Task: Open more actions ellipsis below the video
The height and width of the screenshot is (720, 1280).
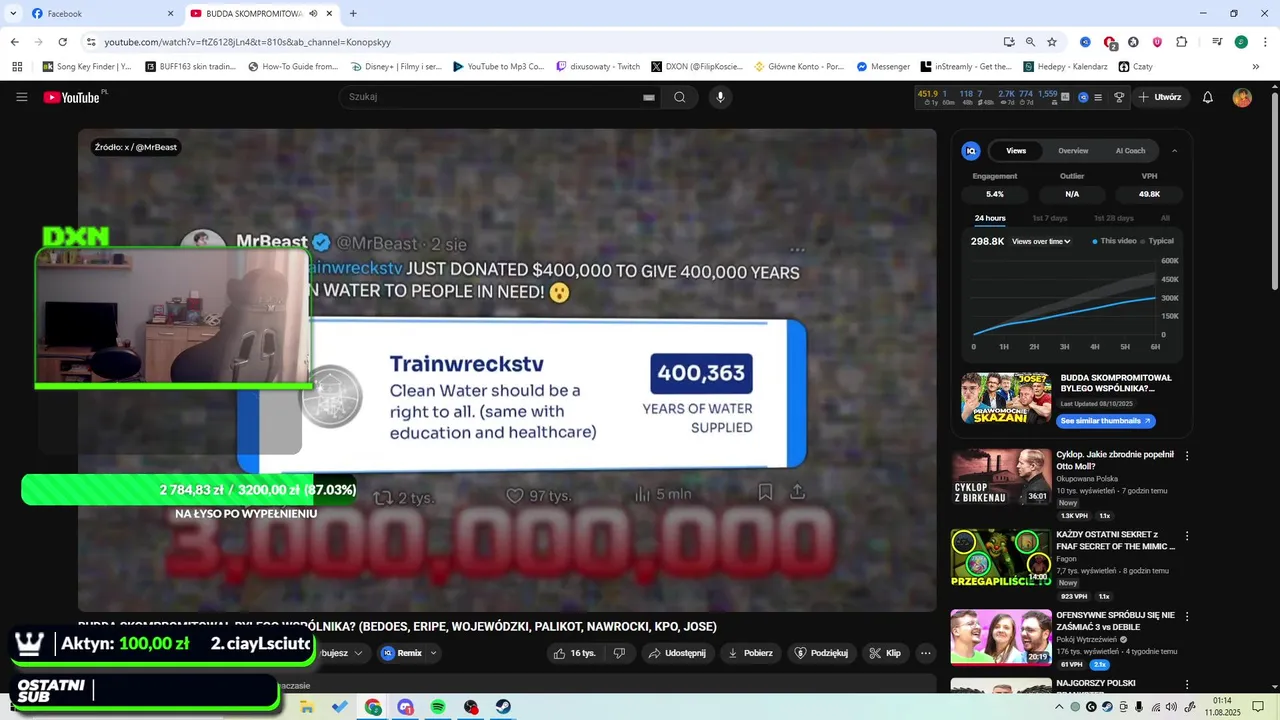Action: pyautogui.click(x=926, y=653)
